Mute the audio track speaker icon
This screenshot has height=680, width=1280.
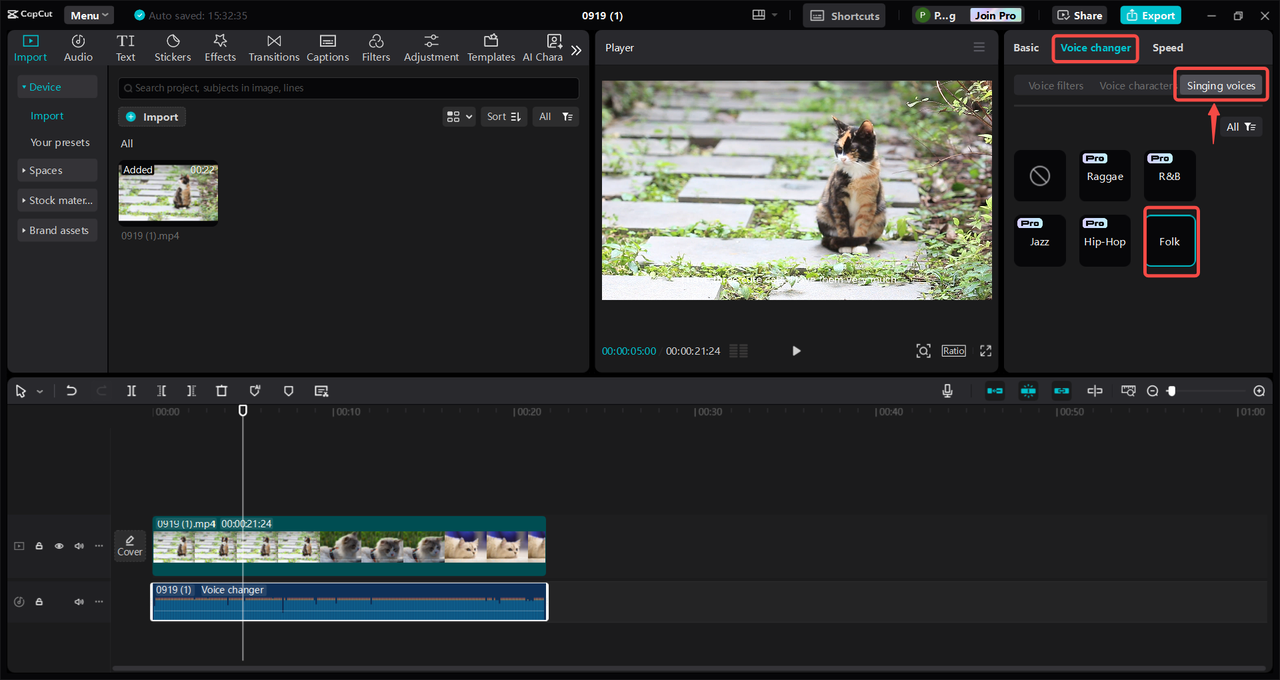(x=79, y=602)
